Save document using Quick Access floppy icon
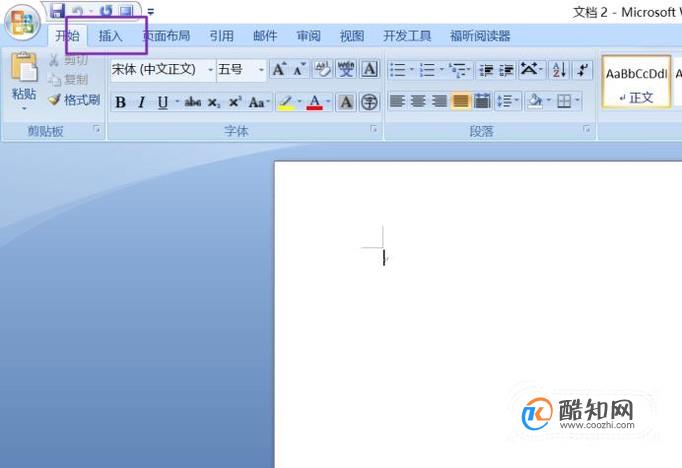This screenshot has height=468, width=682. click(x=57, y=10)
